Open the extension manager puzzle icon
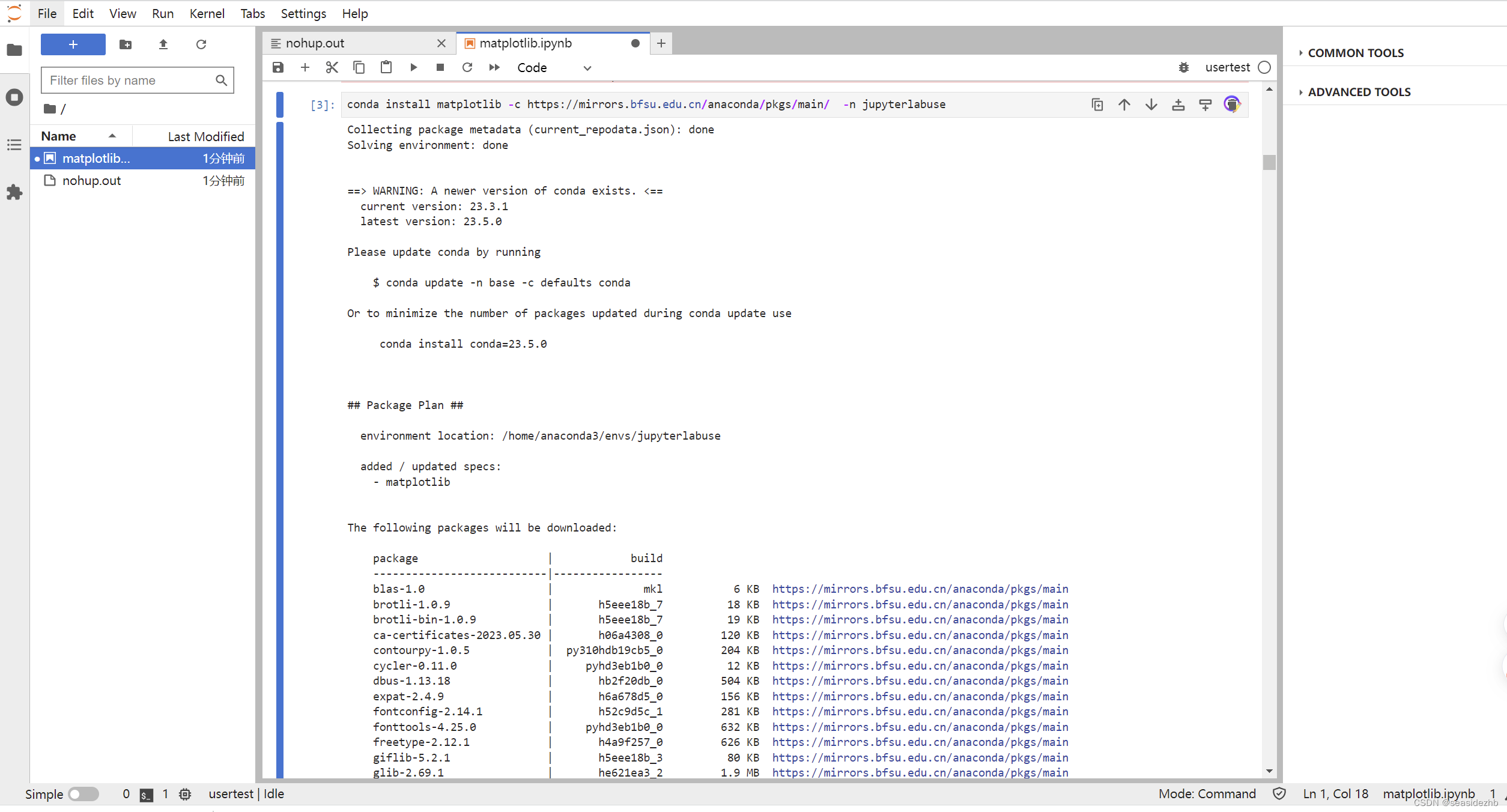Screen dimensions: 1507x812 pyautogui.click(x=14, y=192)
